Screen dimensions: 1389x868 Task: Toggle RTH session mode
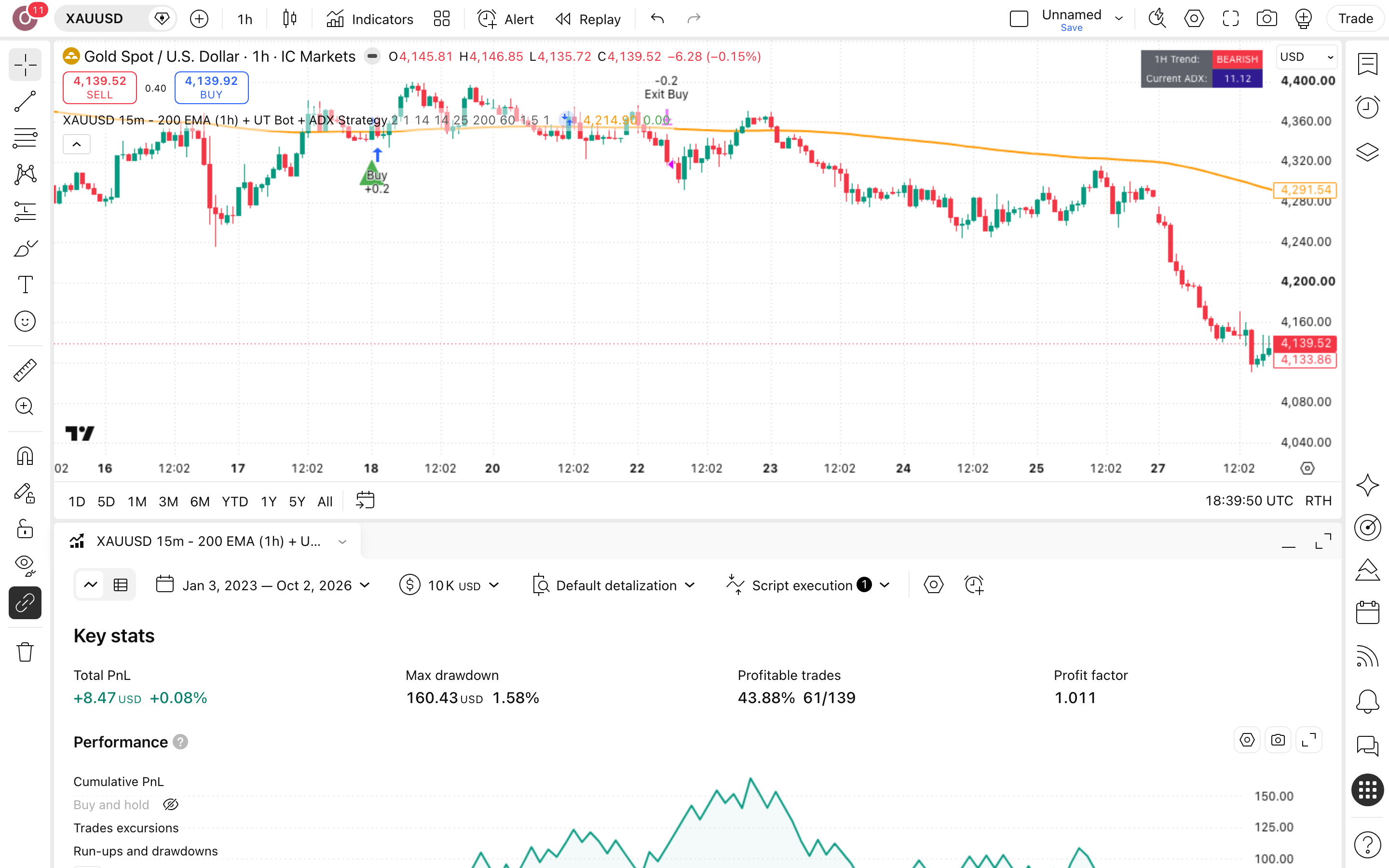(x=1318, y=501)
